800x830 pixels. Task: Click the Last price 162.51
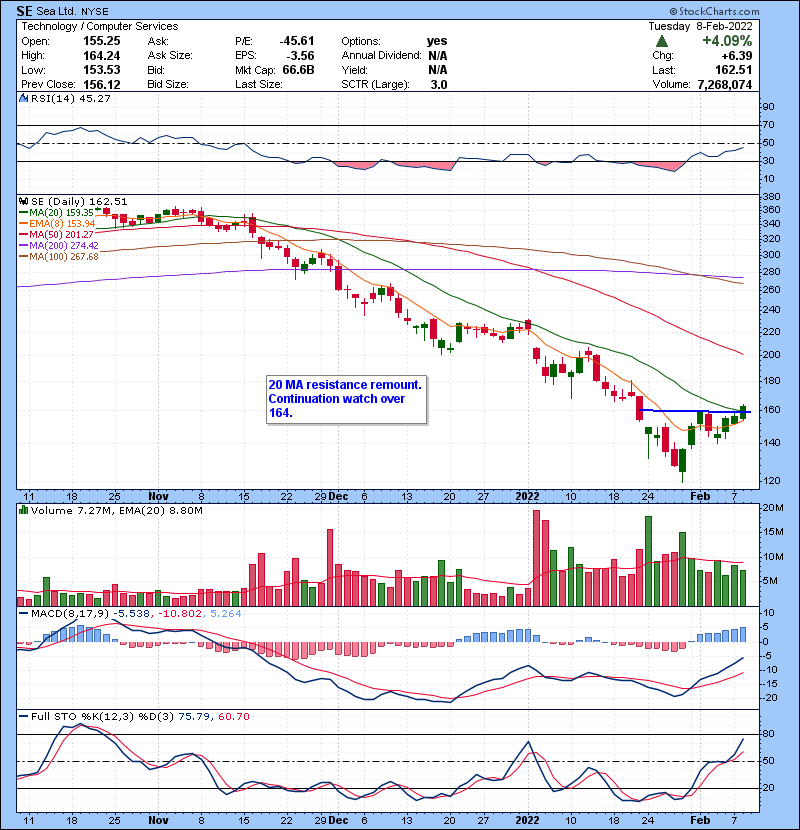[x=733, y=70]
